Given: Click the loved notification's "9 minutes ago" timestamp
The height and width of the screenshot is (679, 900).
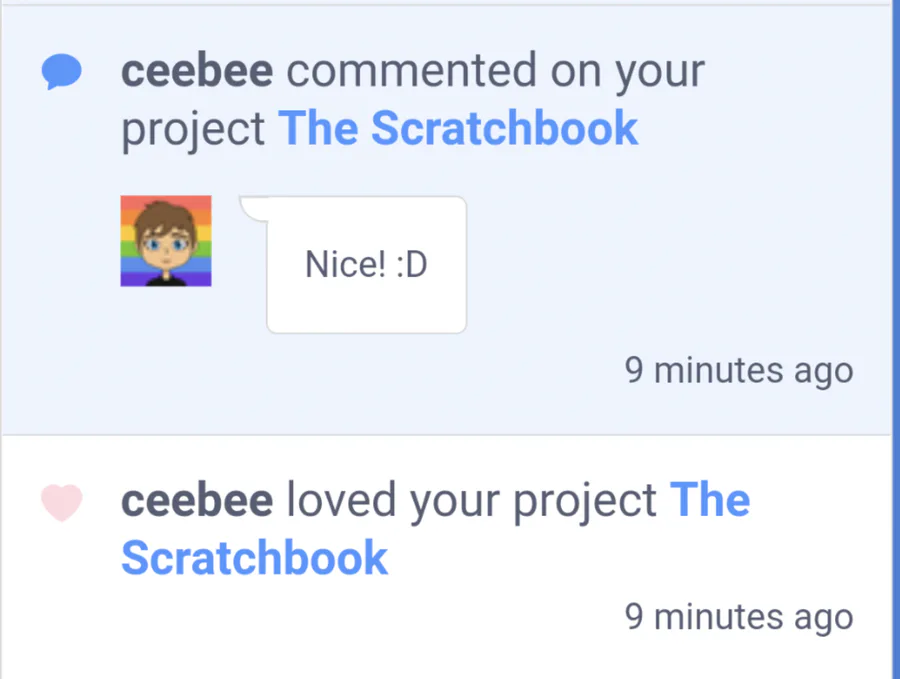Looking at the screenshot, I should pyautogui.click(x=739, y=616).
